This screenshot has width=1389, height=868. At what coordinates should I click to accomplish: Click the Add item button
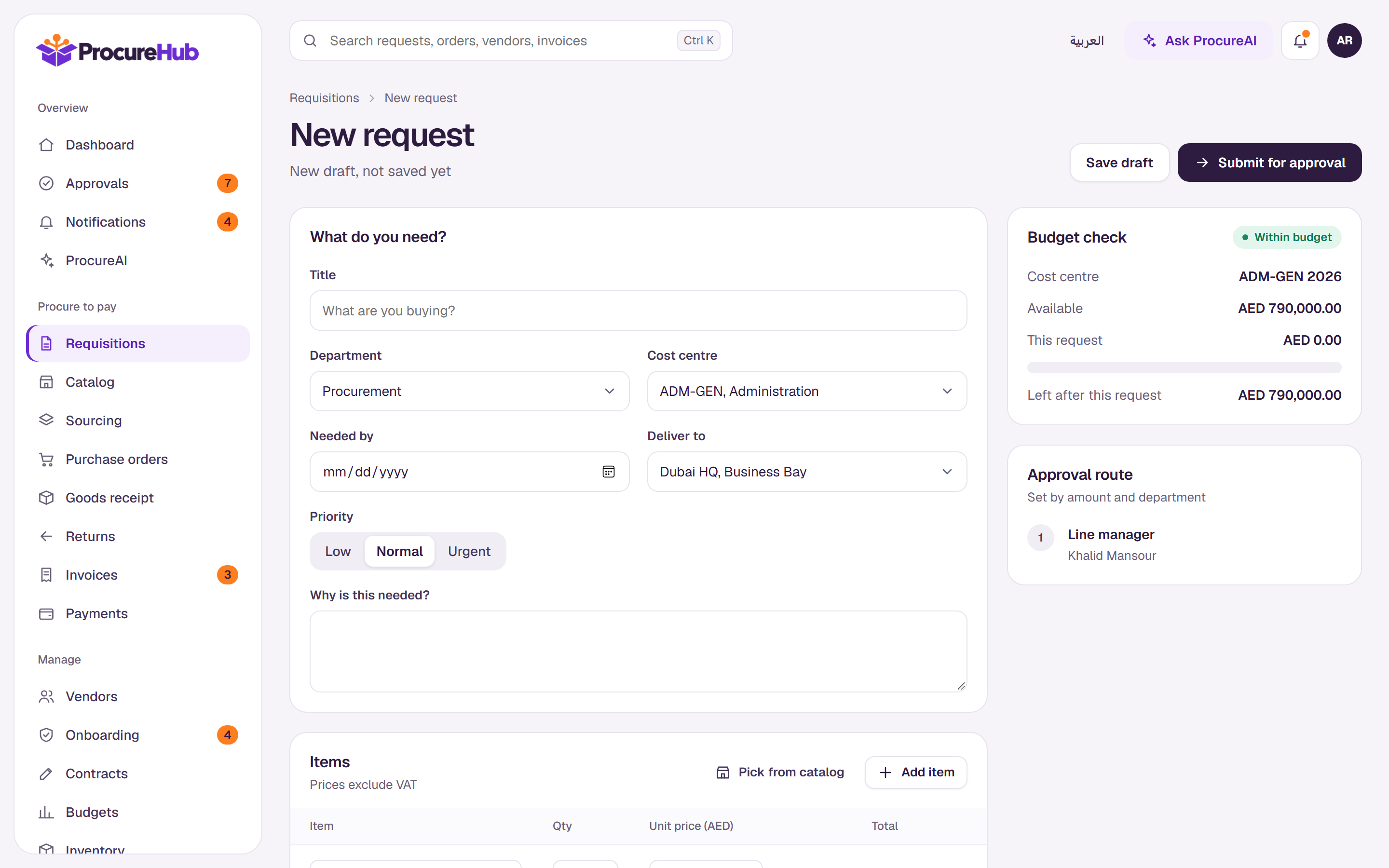coord(916,772)
